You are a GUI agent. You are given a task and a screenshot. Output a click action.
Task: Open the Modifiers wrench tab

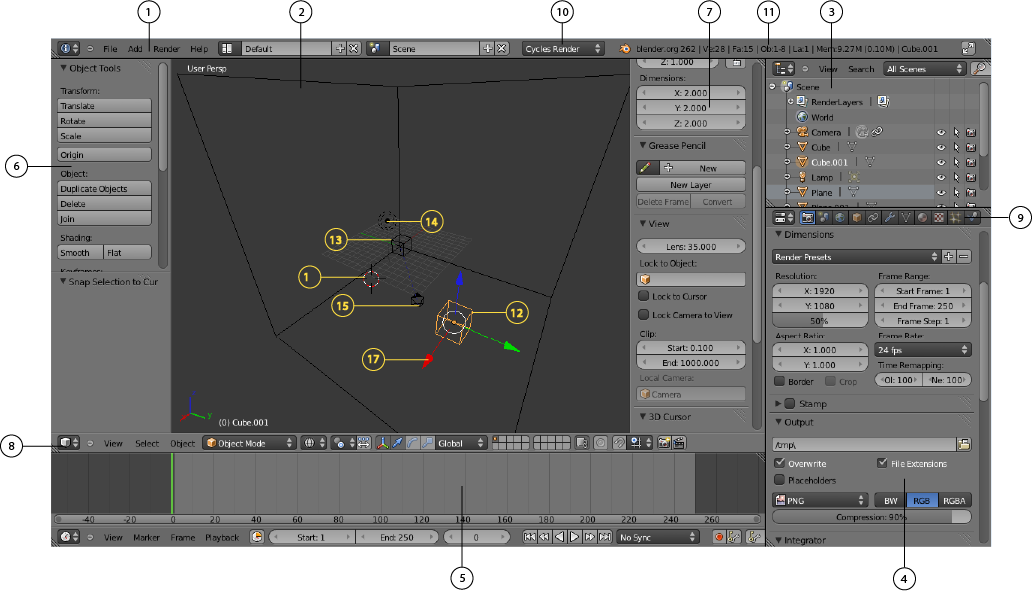890,218
